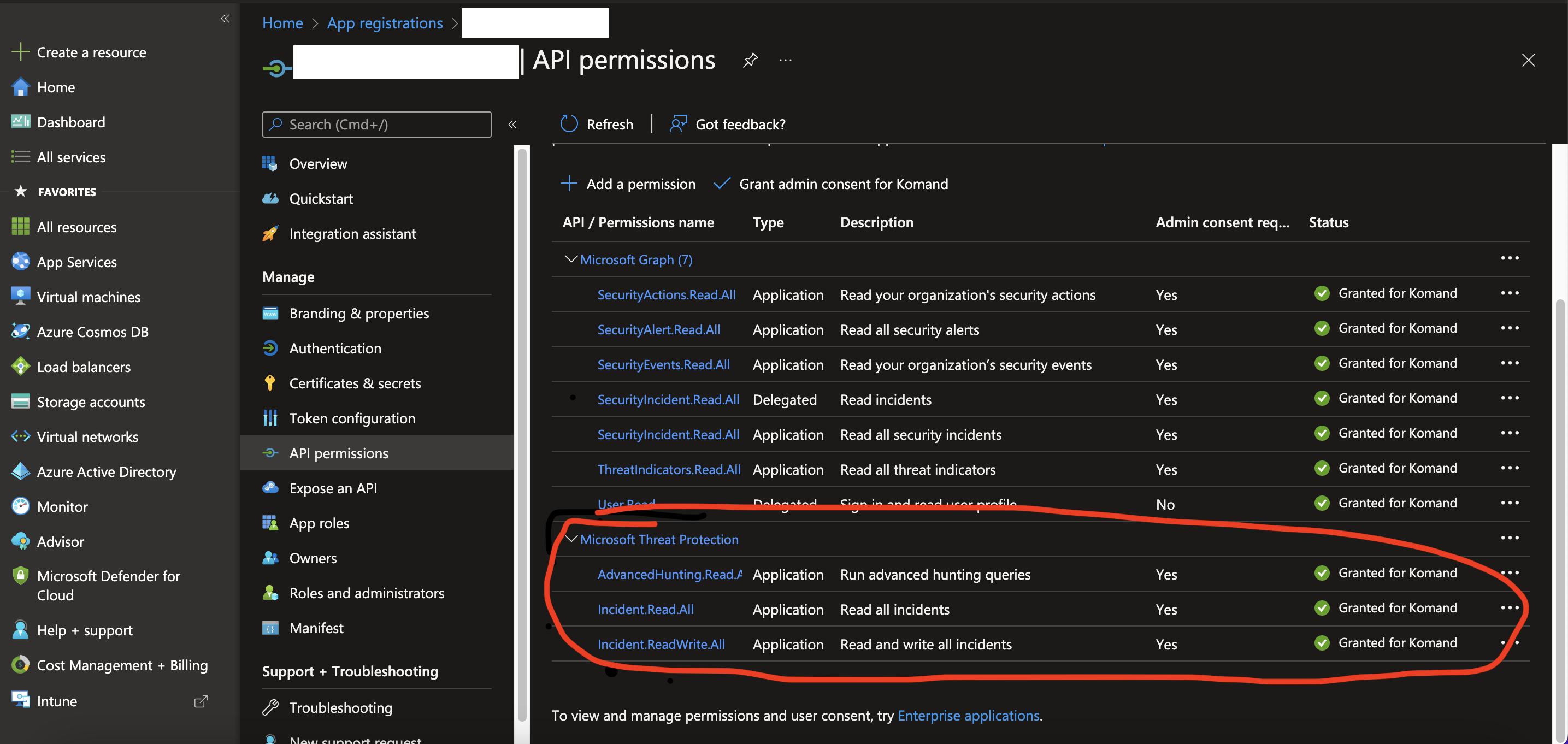Open Azure Cosmos DB from favorites
Viewport: 1568px width, 744px height.
point(92,332)
